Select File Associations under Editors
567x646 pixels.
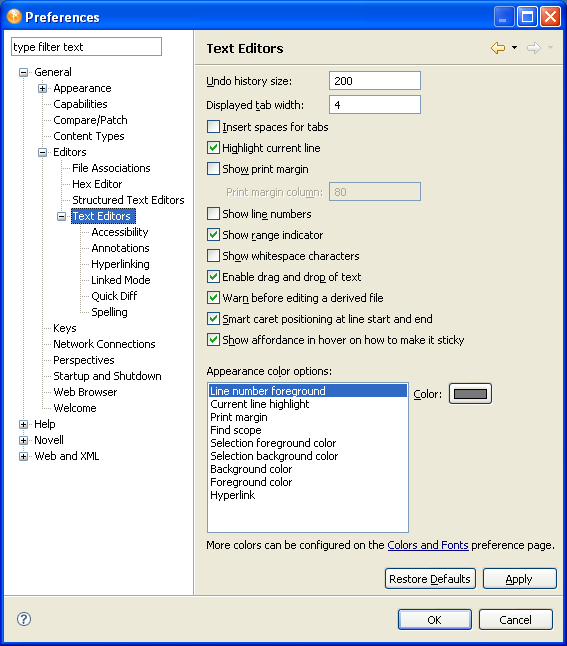(x=111, y=168)
